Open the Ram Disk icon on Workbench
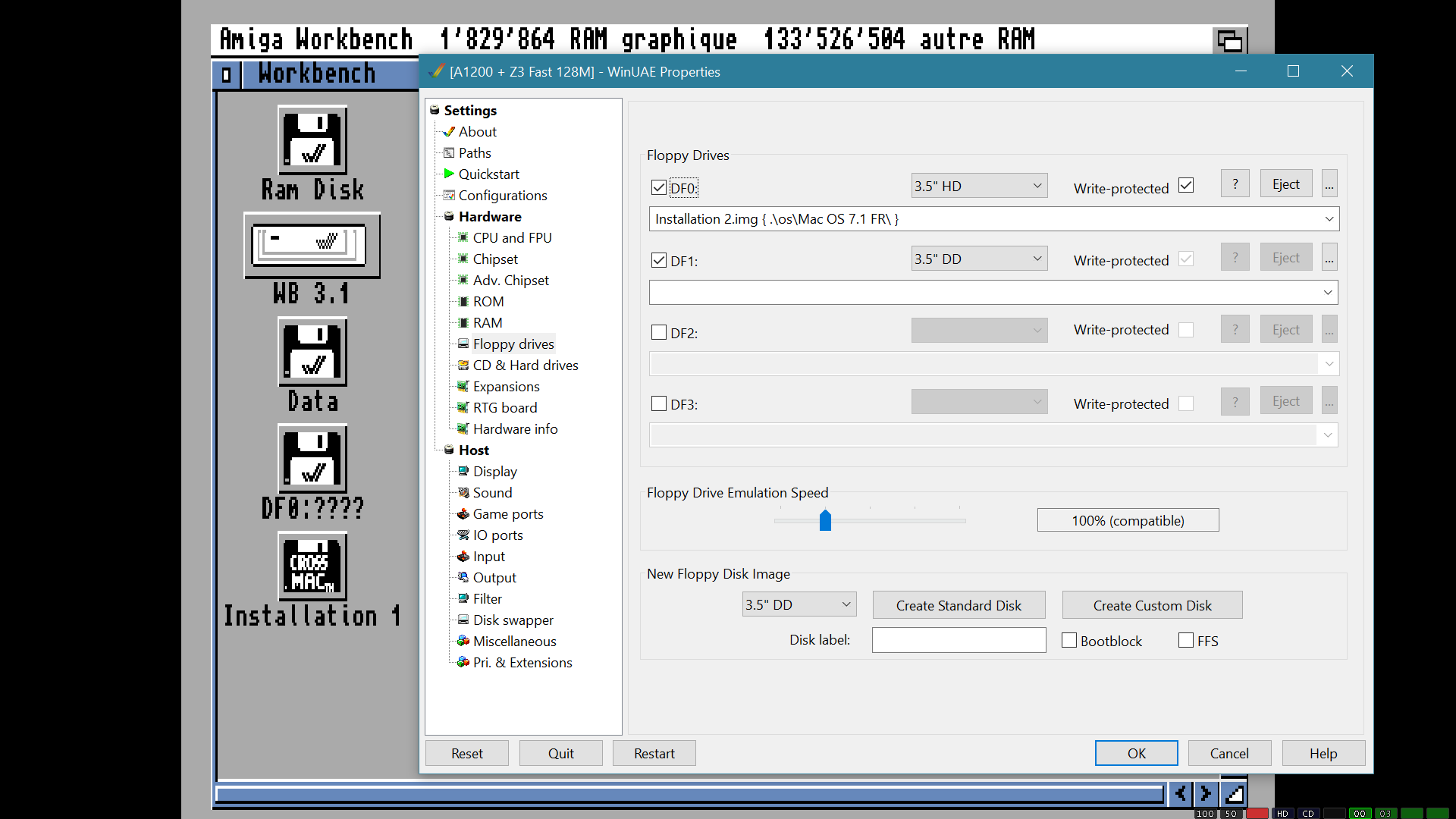Viewport: 1456px width, 819px height. click(x=312, y=140)
